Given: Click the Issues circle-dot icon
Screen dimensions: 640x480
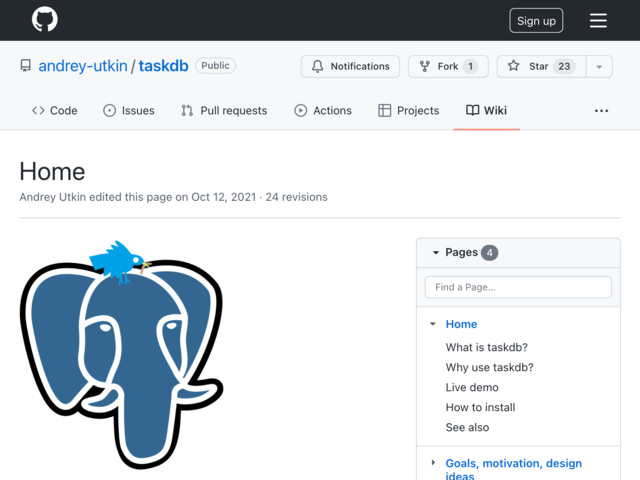Looking at the screenshot, I should coord(109,111).
